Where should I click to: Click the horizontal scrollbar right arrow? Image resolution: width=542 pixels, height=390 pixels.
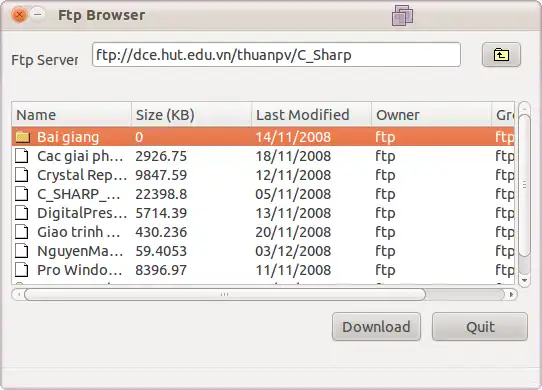pos(512,295)
